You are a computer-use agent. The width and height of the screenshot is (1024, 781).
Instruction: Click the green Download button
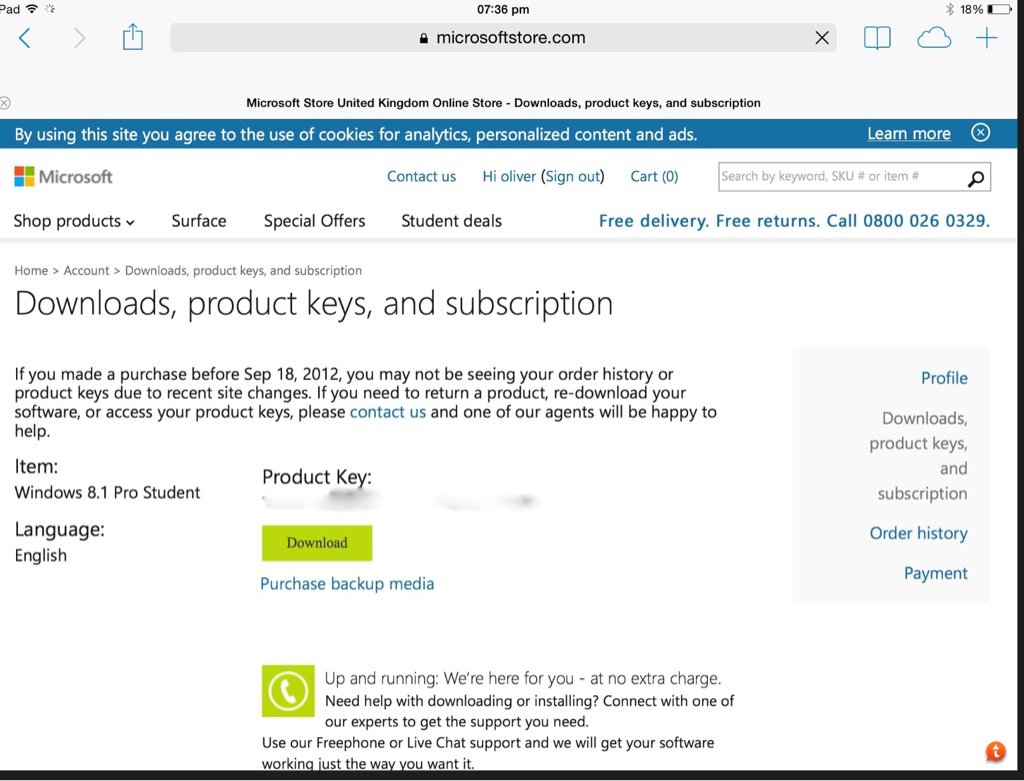(x=317, y=543)
